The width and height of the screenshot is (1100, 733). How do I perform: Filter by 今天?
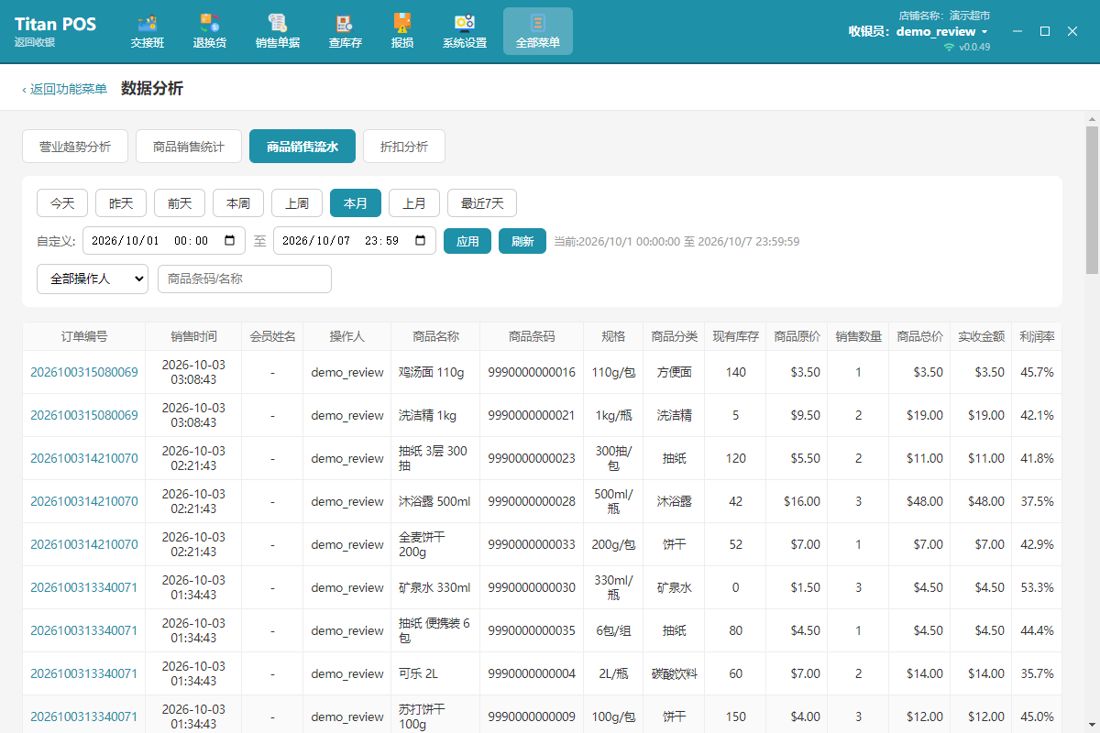click(x=62, y=203)
